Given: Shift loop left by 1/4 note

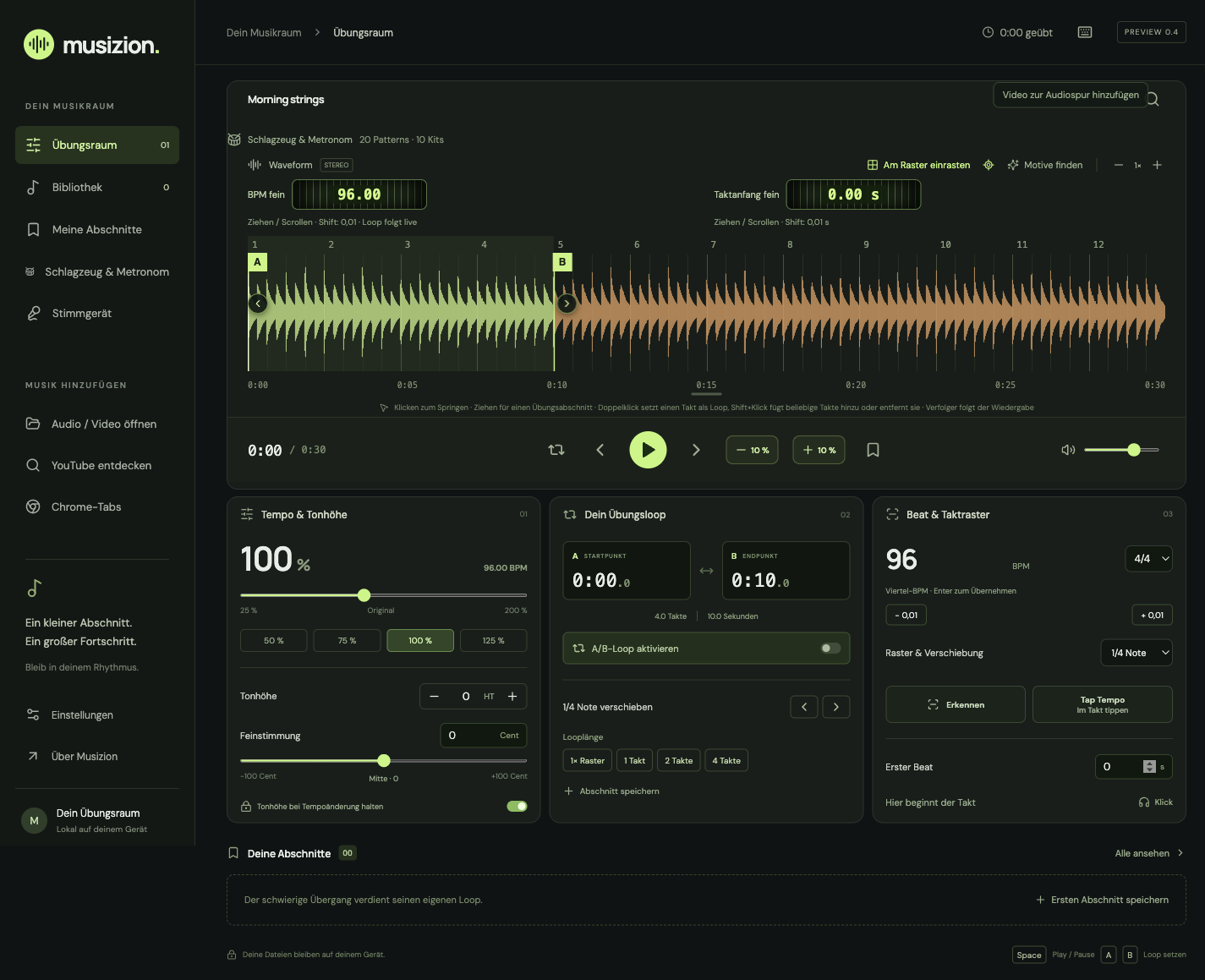Looking at the screenshot, I should [804, 707].
